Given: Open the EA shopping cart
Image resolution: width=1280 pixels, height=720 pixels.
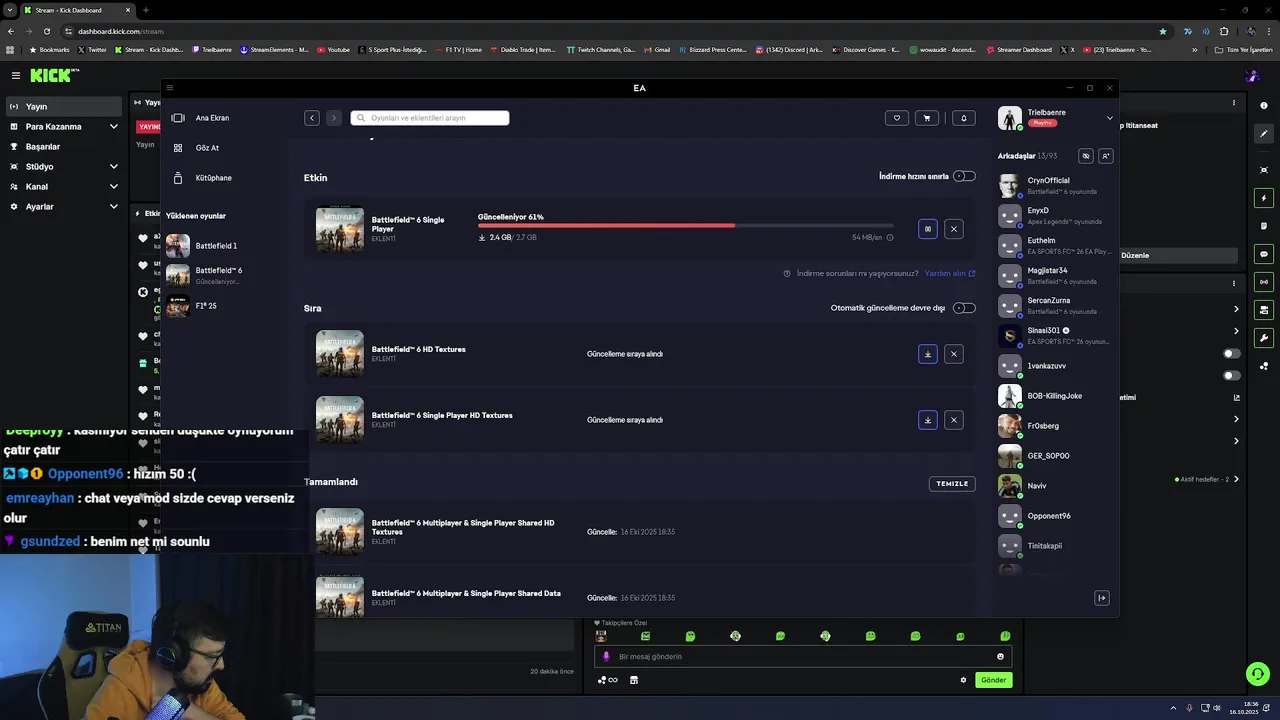Looking at the screenshot, I should pyautogui.click(x=927, y=118).
